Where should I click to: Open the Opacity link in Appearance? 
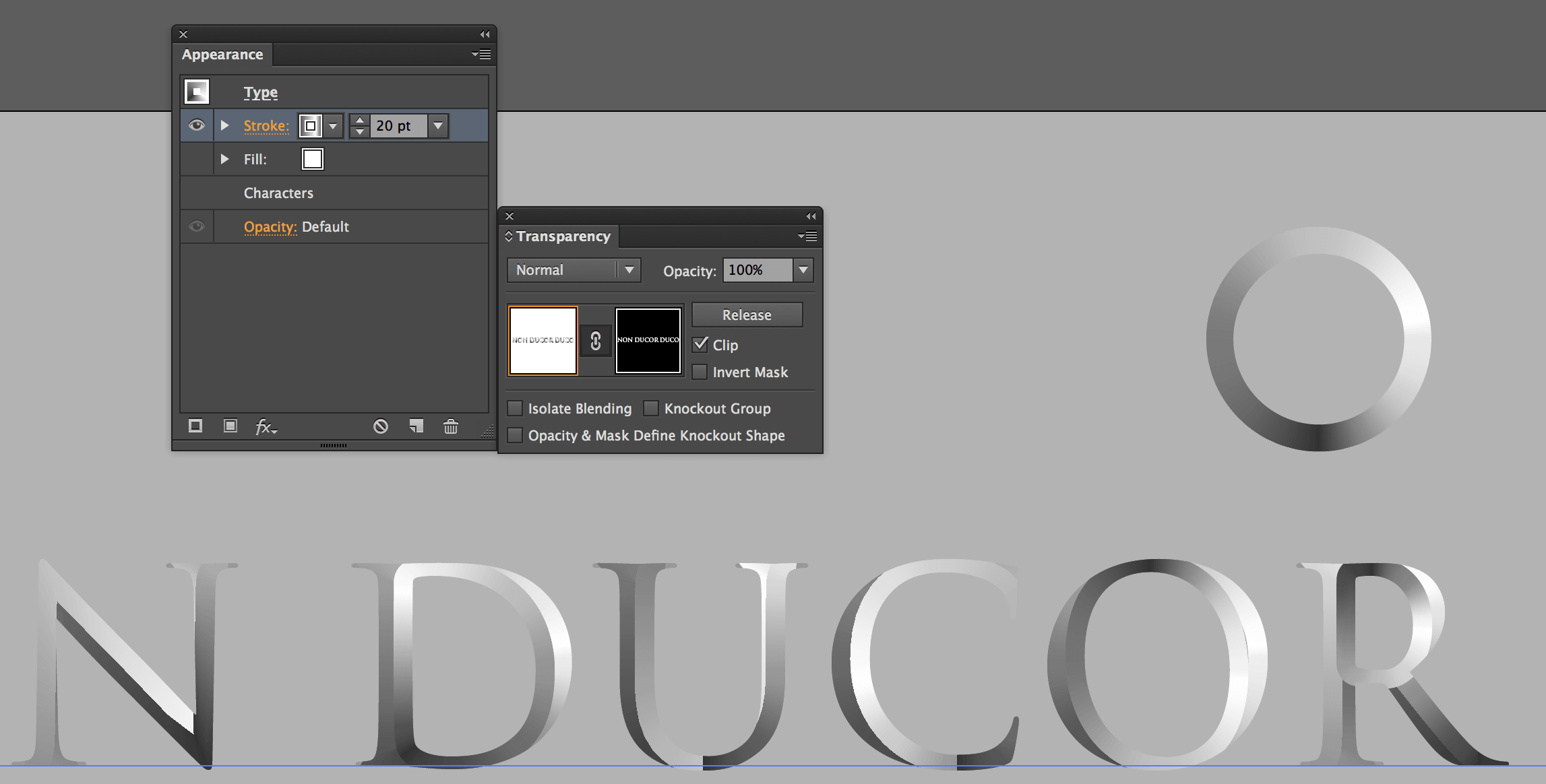pyautogui.click(x=270, y=227)
